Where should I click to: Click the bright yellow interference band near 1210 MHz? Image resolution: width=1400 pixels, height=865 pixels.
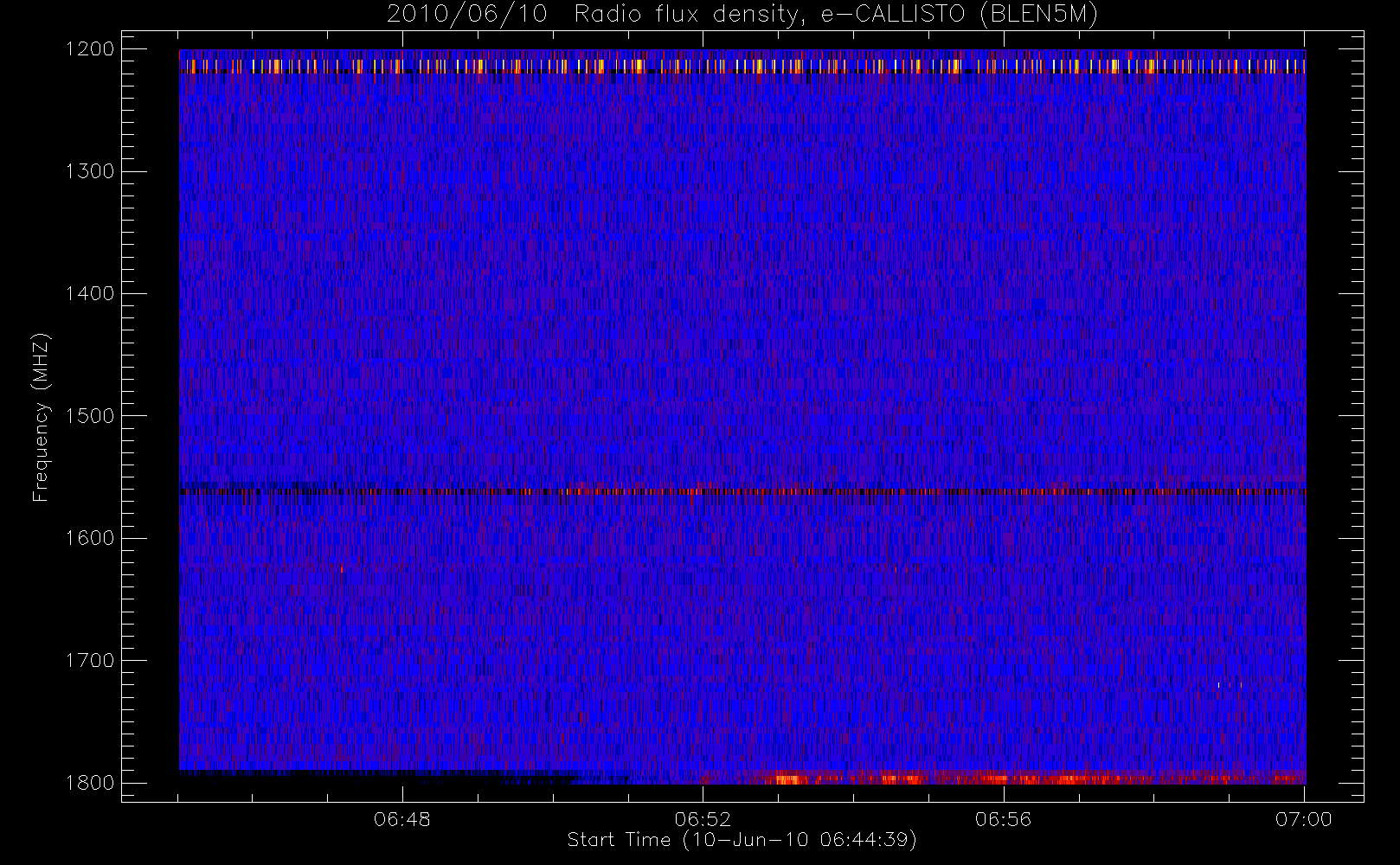[x=742, y=66]
